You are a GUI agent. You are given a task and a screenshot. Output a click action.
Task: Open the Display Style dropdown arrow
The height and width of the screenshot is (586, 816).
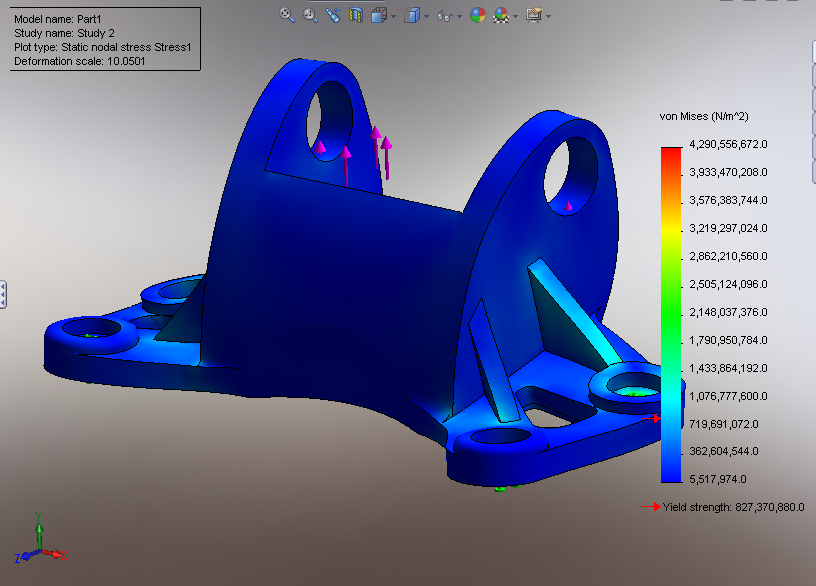click(x=425, y=14)
